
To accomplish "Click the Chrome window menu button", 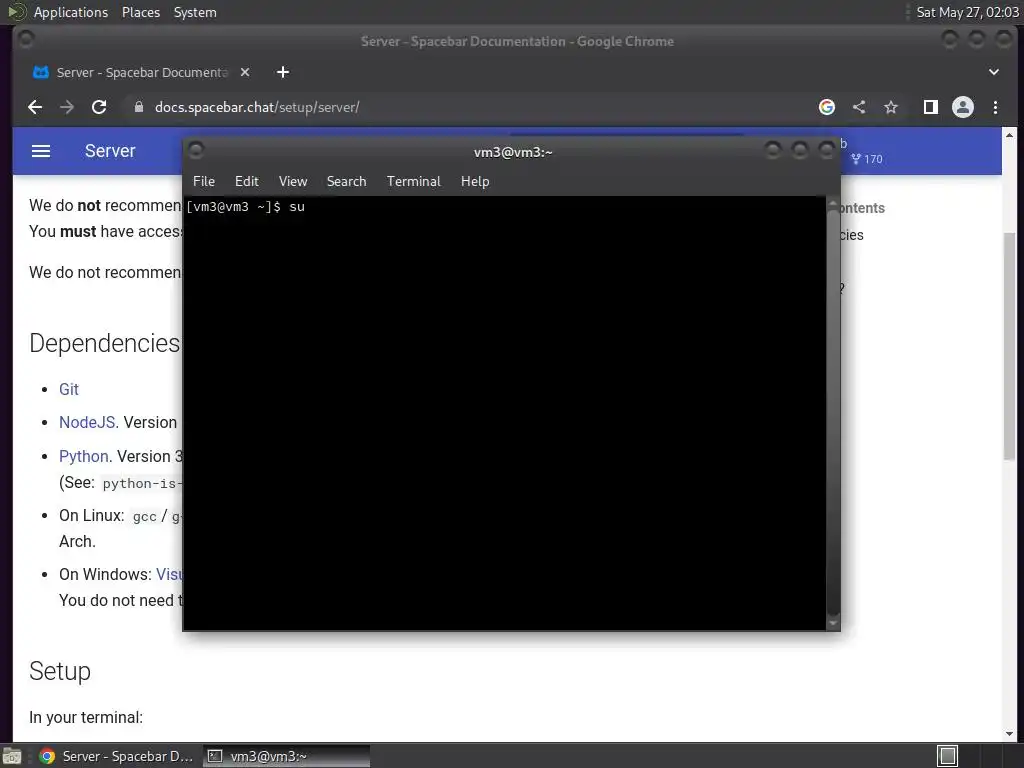I will [x=26, y=40].
